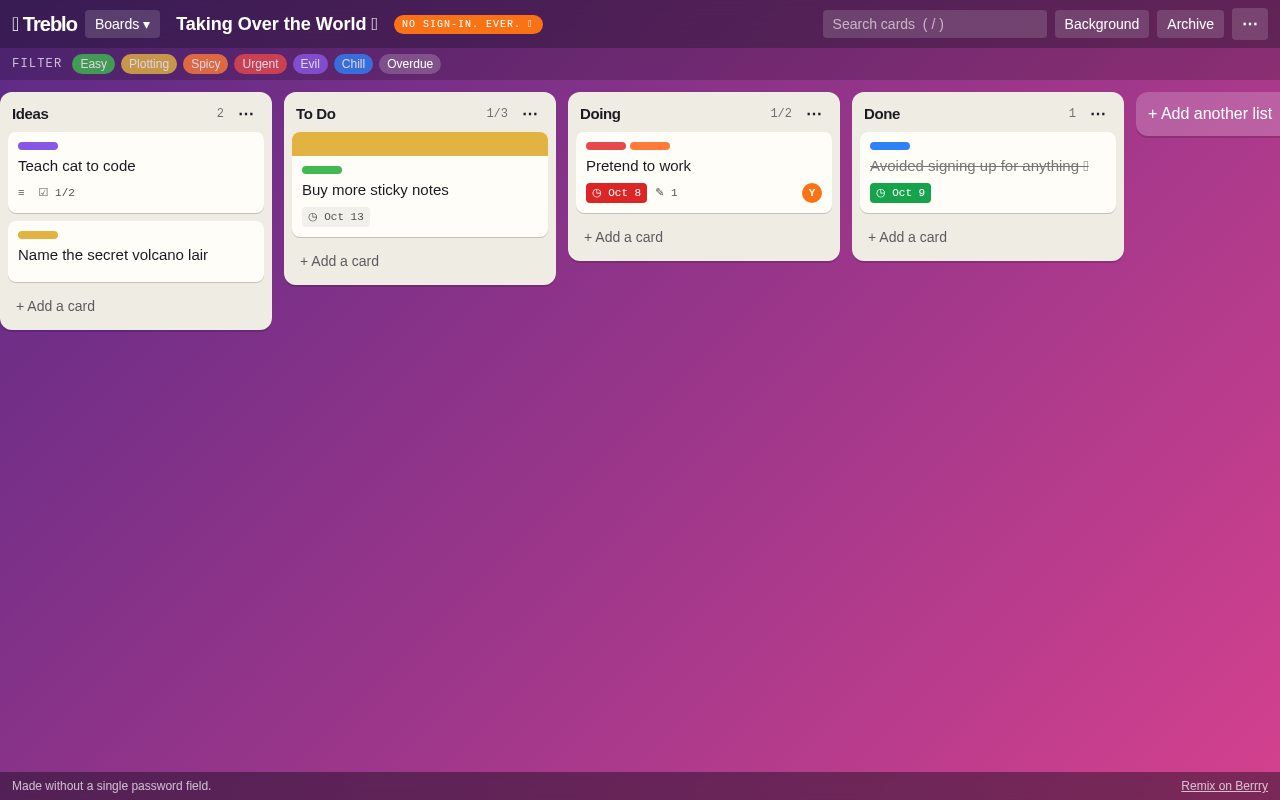Focus the Search cards field
Screen dimensions: 1280x800
tap(935, 24)
